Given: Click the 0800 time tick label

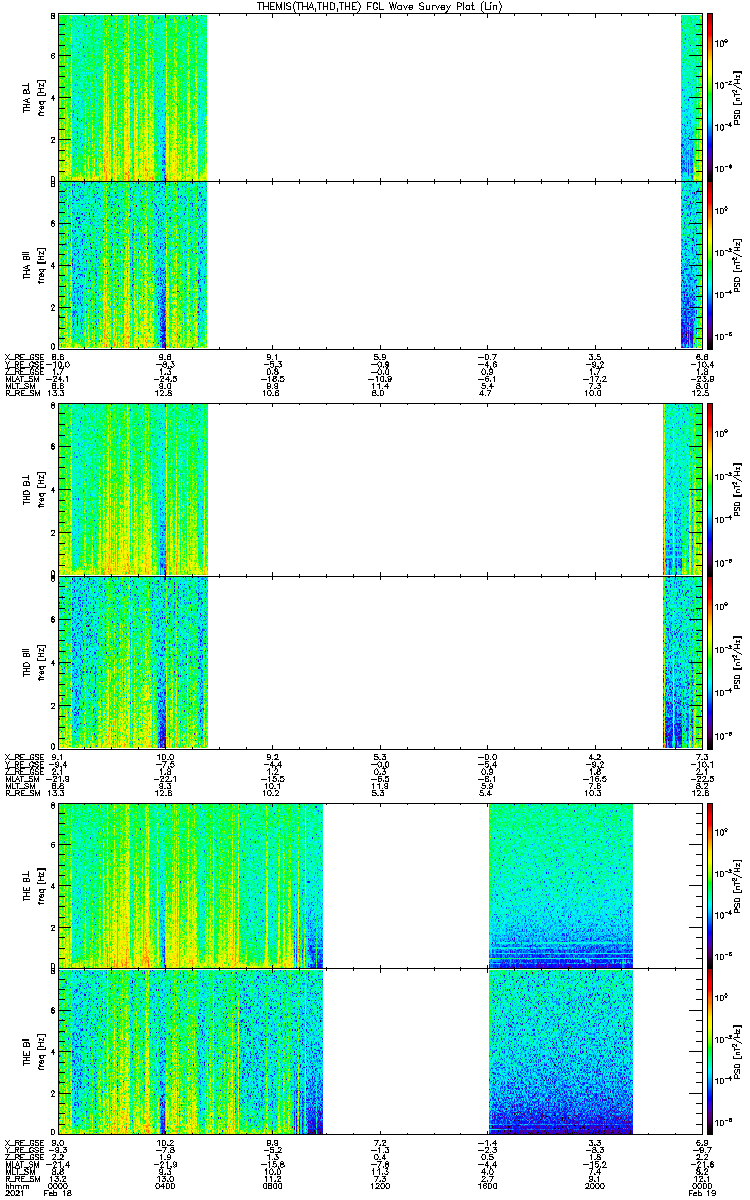Looking at the screenshot, I should [273, 1184].
